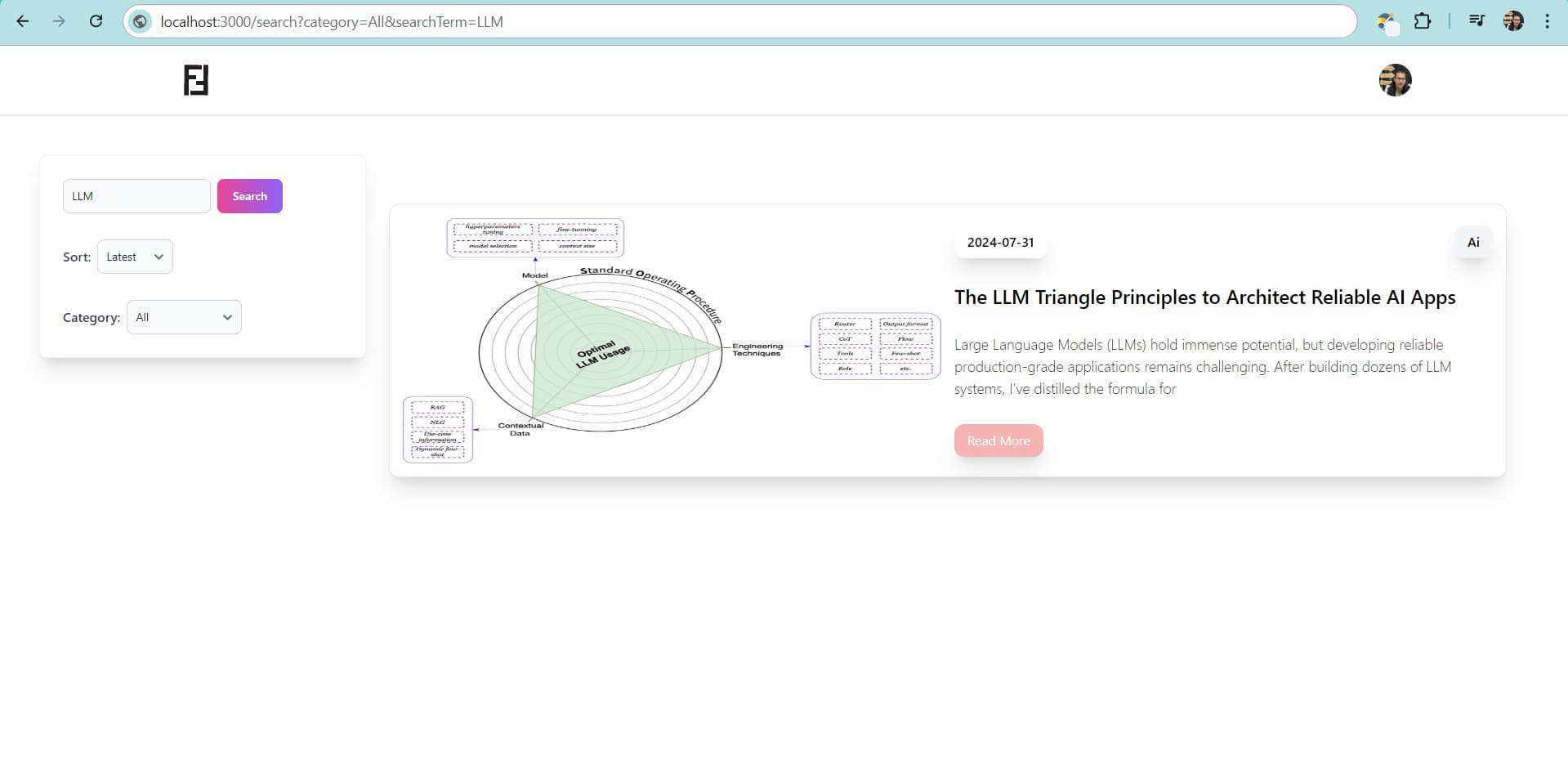Expand the Chrome three-dot menu
Image resolution: width=1568 pixels, height=769 pixels.
1547,21
